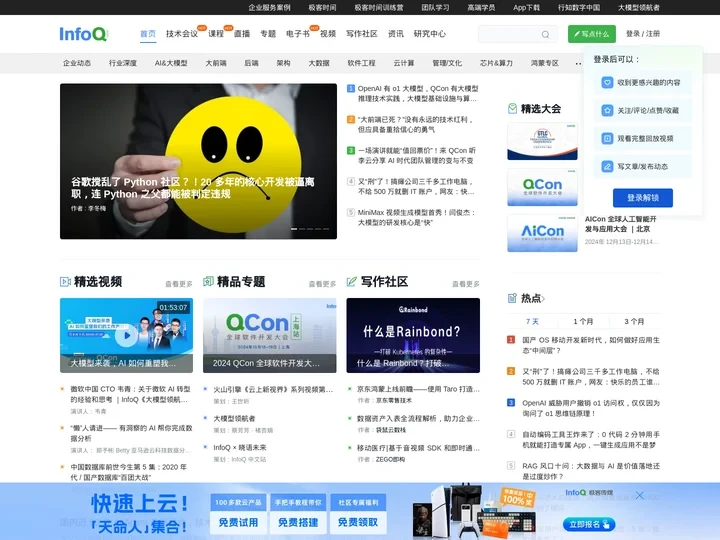Click the InfoQ logo
Image resolution: width=720 pixels, height=540 pixels.
(84, 34)
